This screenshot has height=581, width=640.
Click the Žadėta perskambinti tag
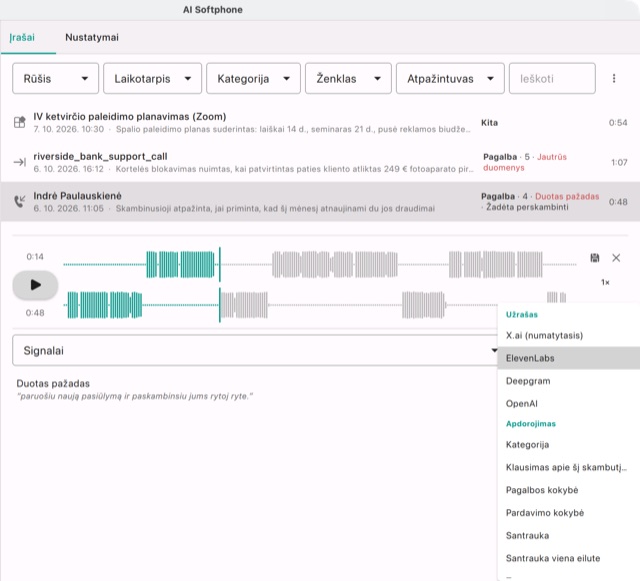pyautogui.click(x=527, y=207)
